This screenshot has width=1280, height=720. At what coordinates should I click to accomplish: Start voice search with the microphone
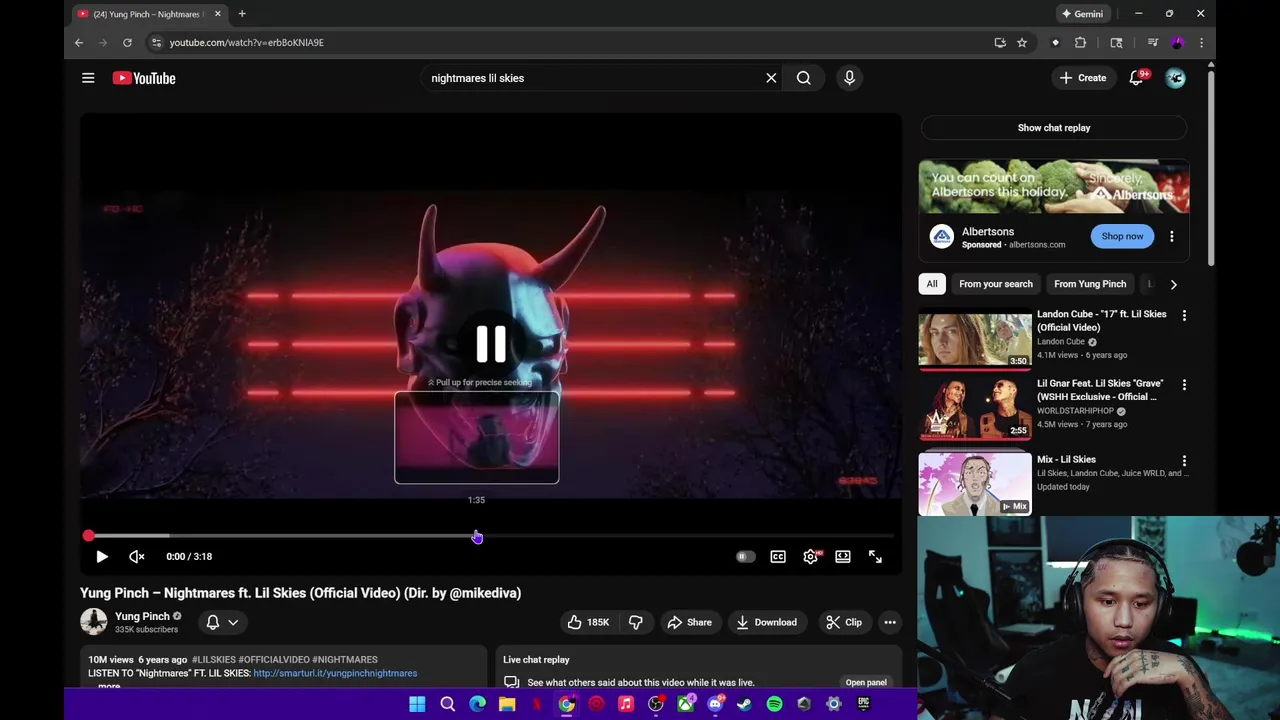[849, 78]
